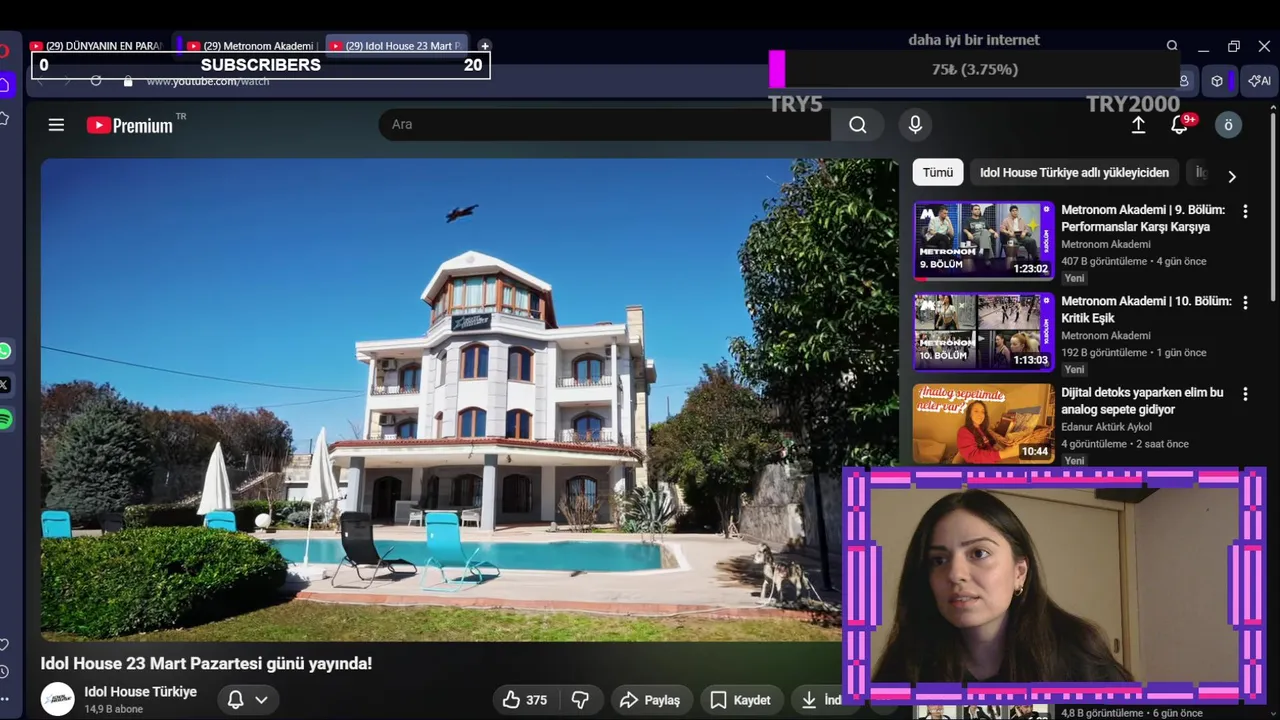
Task: Open the browser tab search magnifier
Action: [x=1172, y=46]
